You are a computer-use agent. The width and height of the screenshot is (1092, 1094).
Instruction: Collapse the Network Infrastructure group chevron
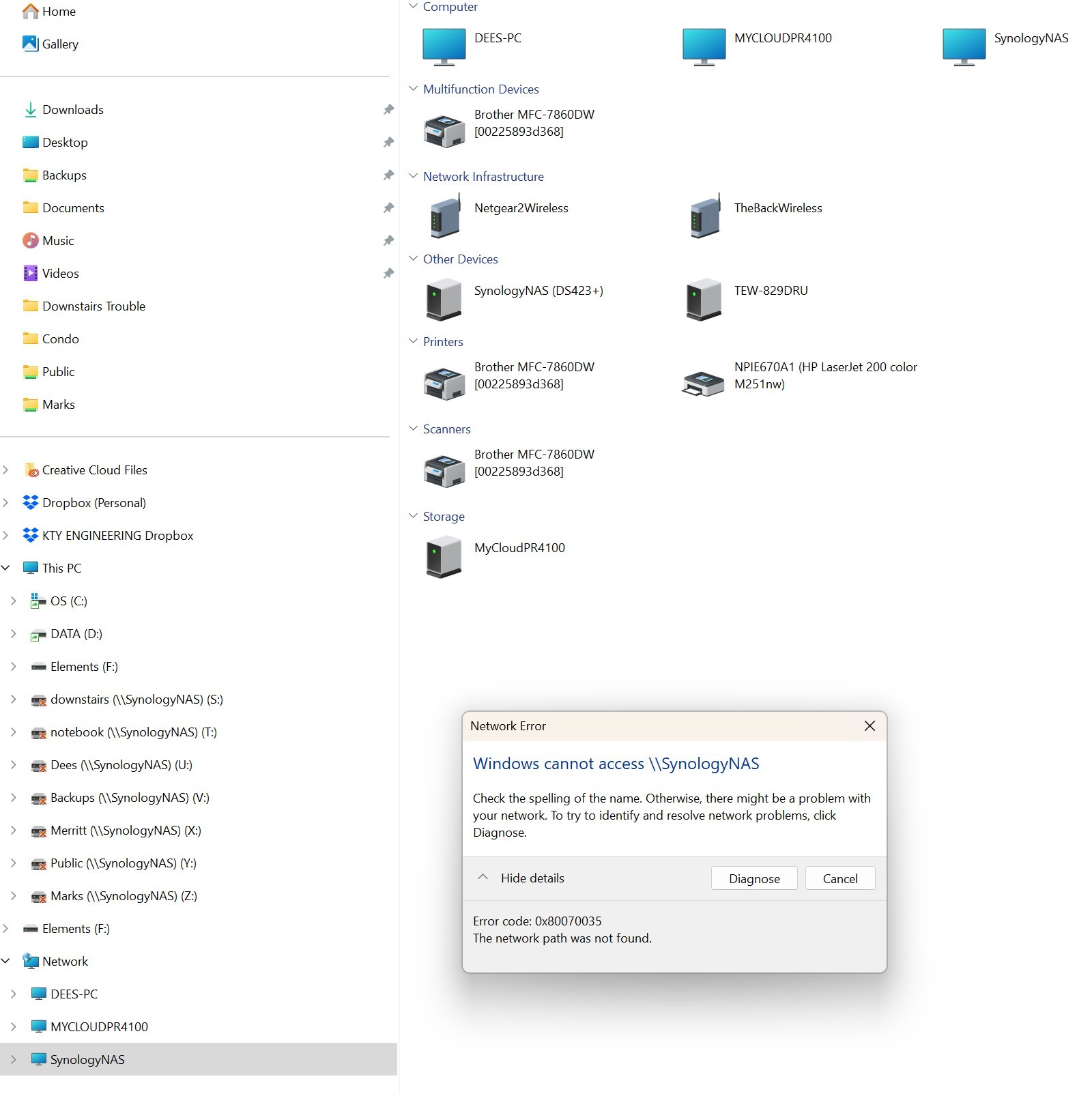click(x=413, y=176)
